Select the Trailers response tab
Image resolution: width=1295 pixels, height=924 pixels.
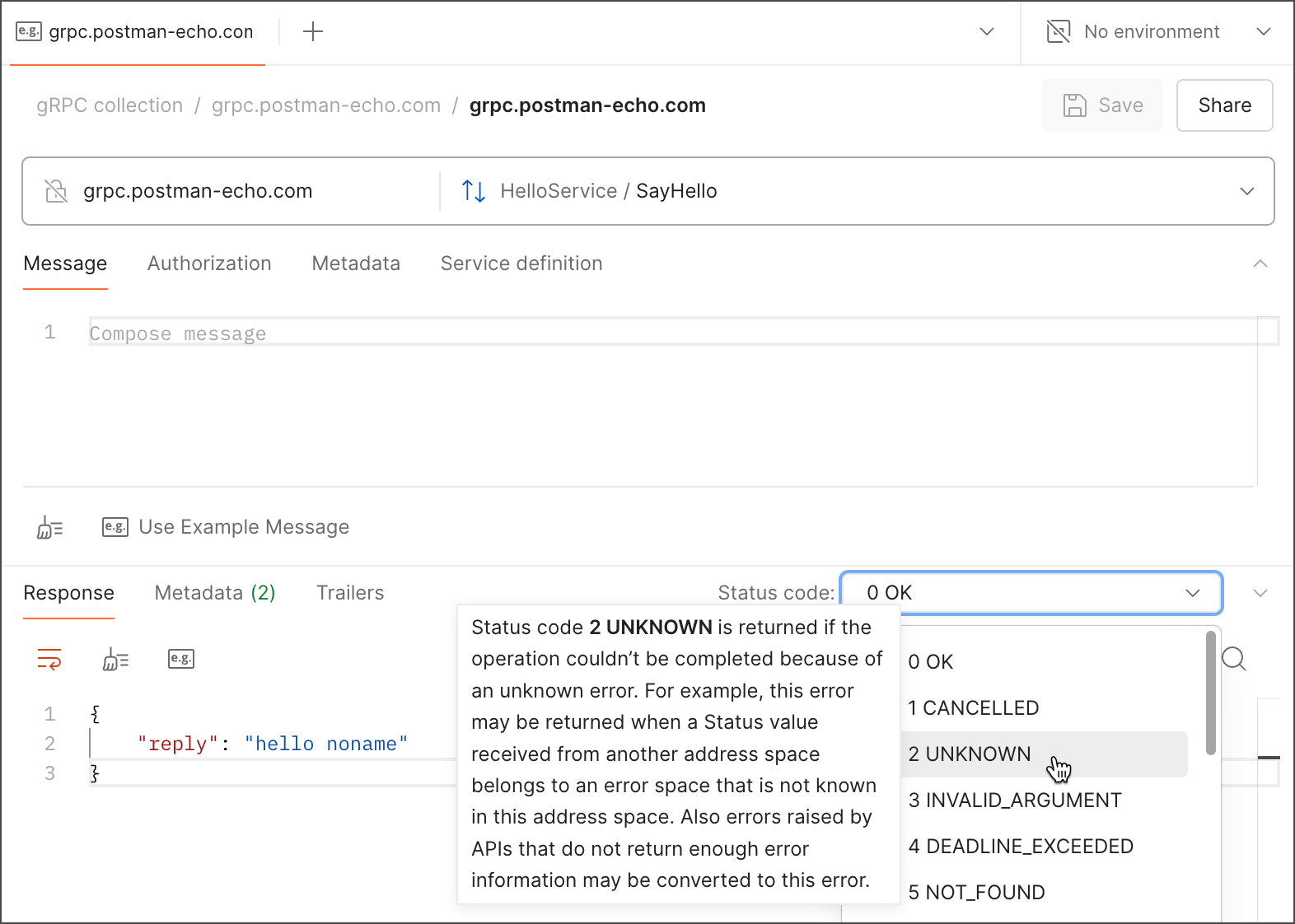pyautogui.click(x=350, y=593)
